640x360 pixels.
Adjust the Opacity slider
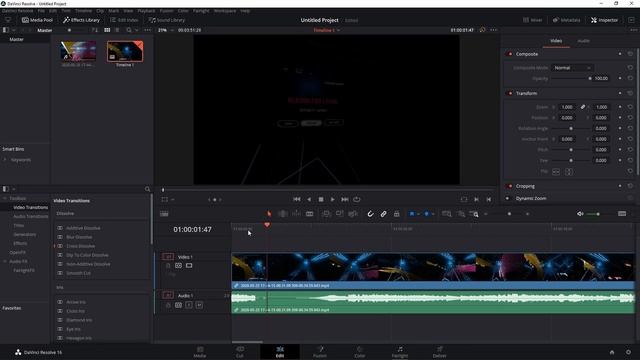571,78
